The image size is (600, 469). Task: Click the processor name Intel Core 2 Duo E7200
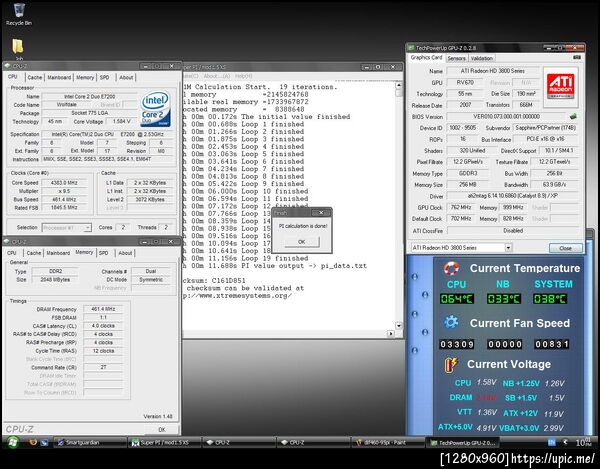89,96
